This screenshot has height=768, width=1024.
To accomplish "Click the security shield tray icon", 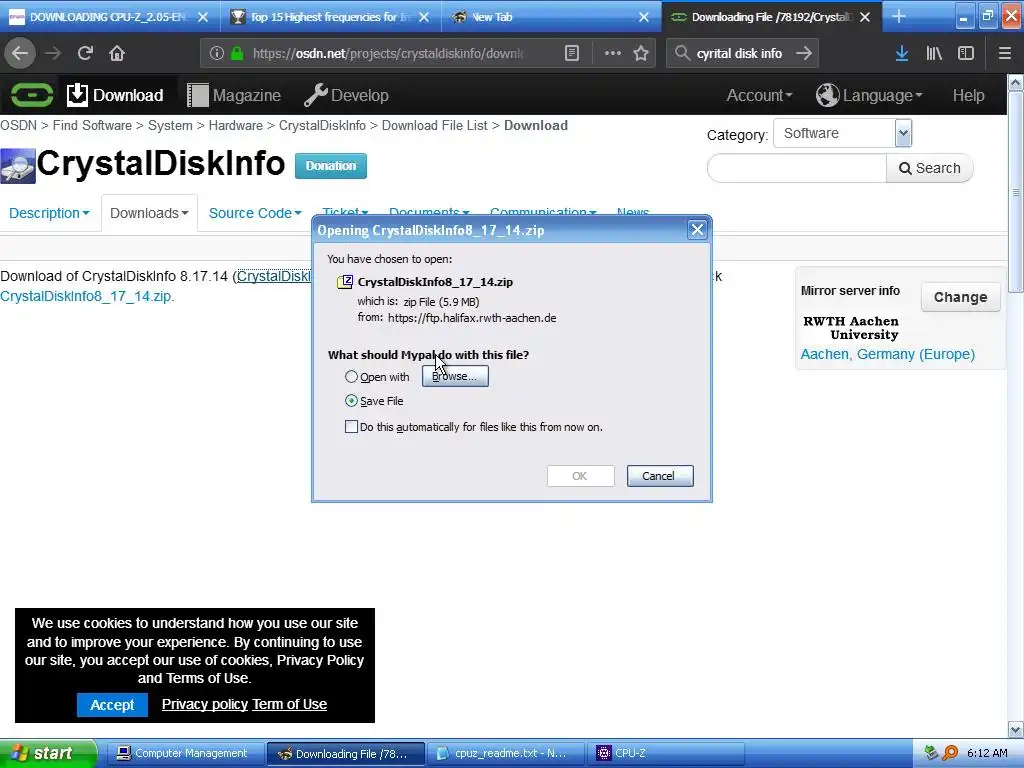I will 932,753.
